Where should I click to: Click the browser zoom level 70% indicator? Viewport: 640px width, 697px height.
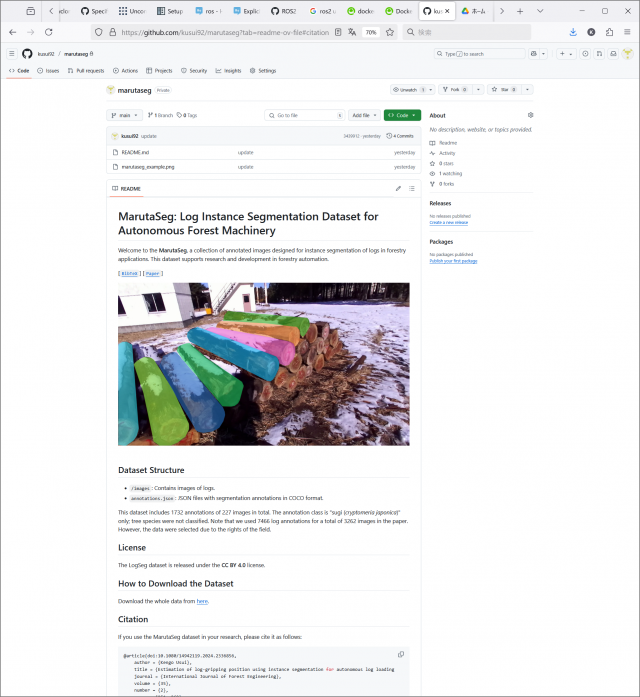pyautogui.click(x=371, y=32)
